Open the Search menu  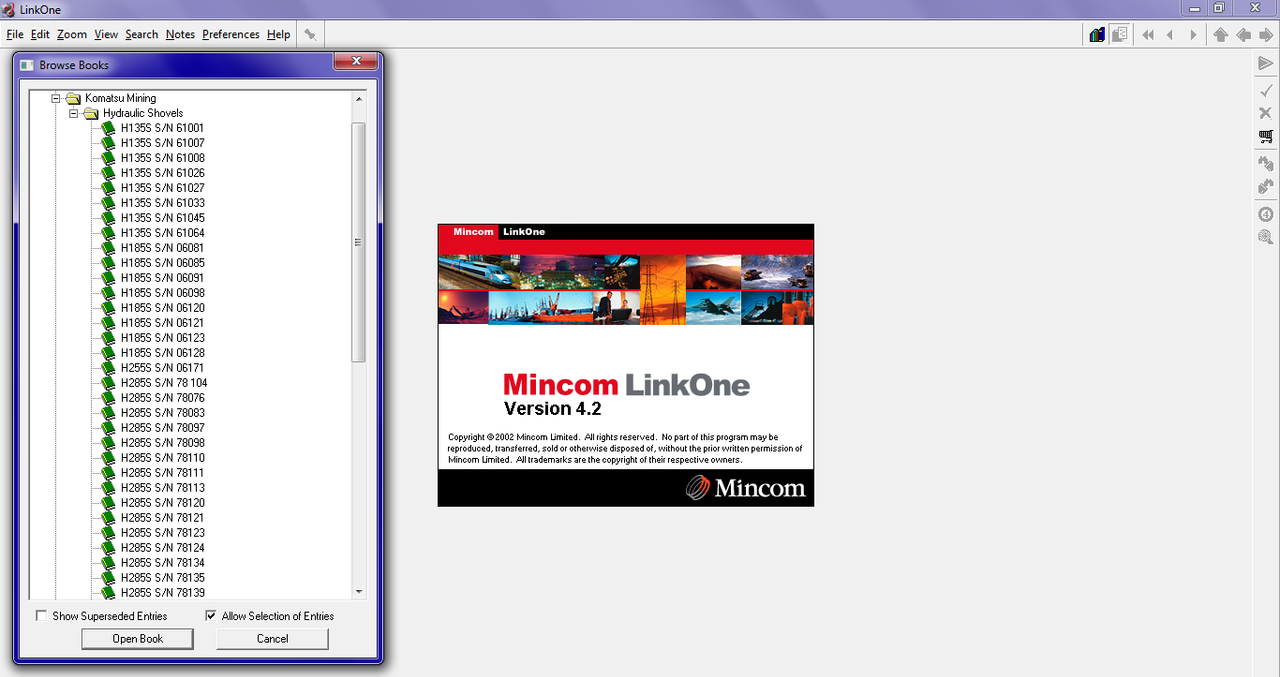coord(141,34)
